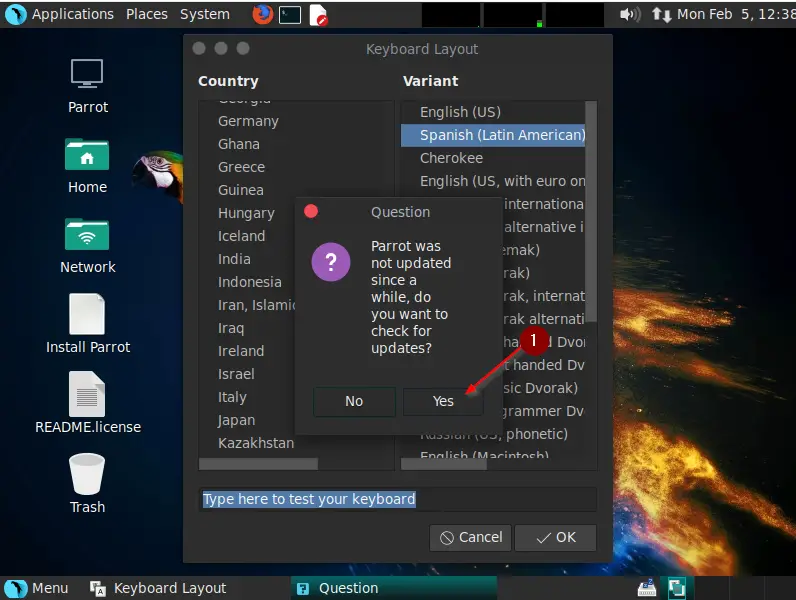Open the System menu
The width and height of the screenshot is (796, 600).
pos(205,14)
